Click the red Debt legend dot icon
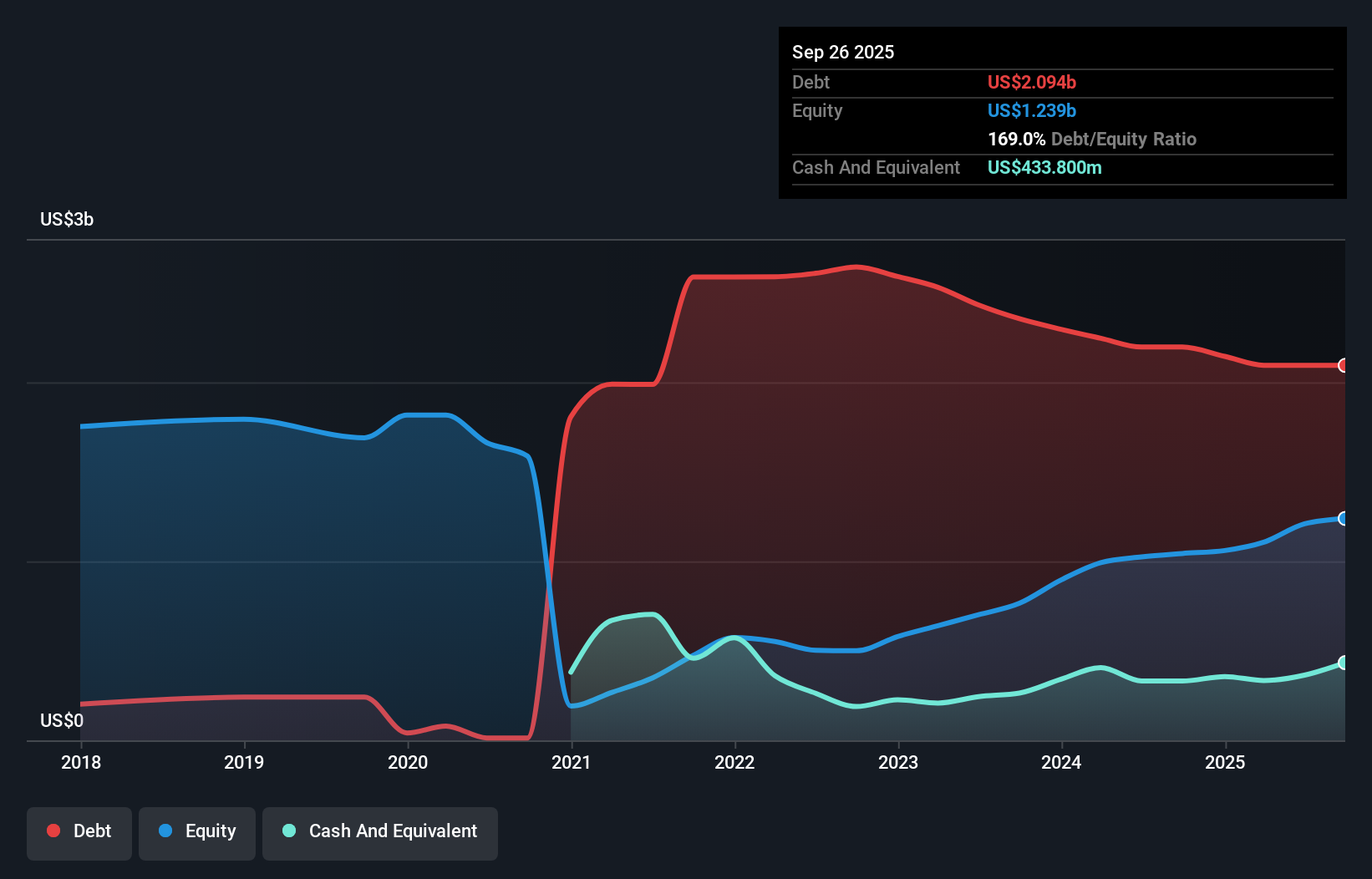The image size is (1372, 879). pos(52,831)
